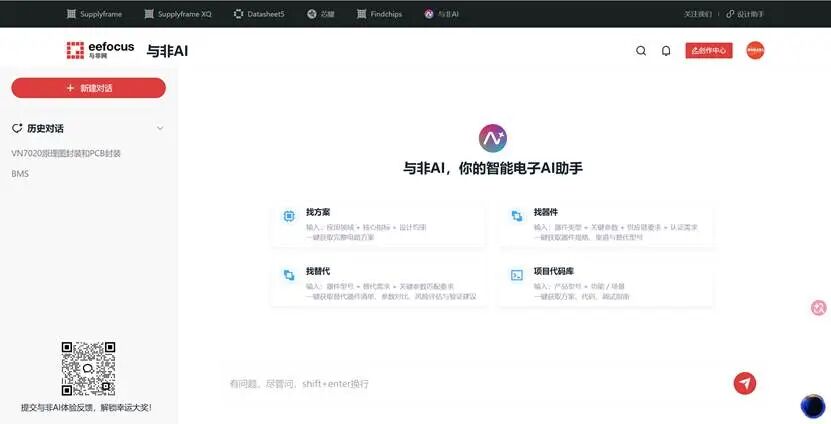This screenshot has width=831, height=424.
Task: Click the eefocus logo
Action: (x=100, y=50)
